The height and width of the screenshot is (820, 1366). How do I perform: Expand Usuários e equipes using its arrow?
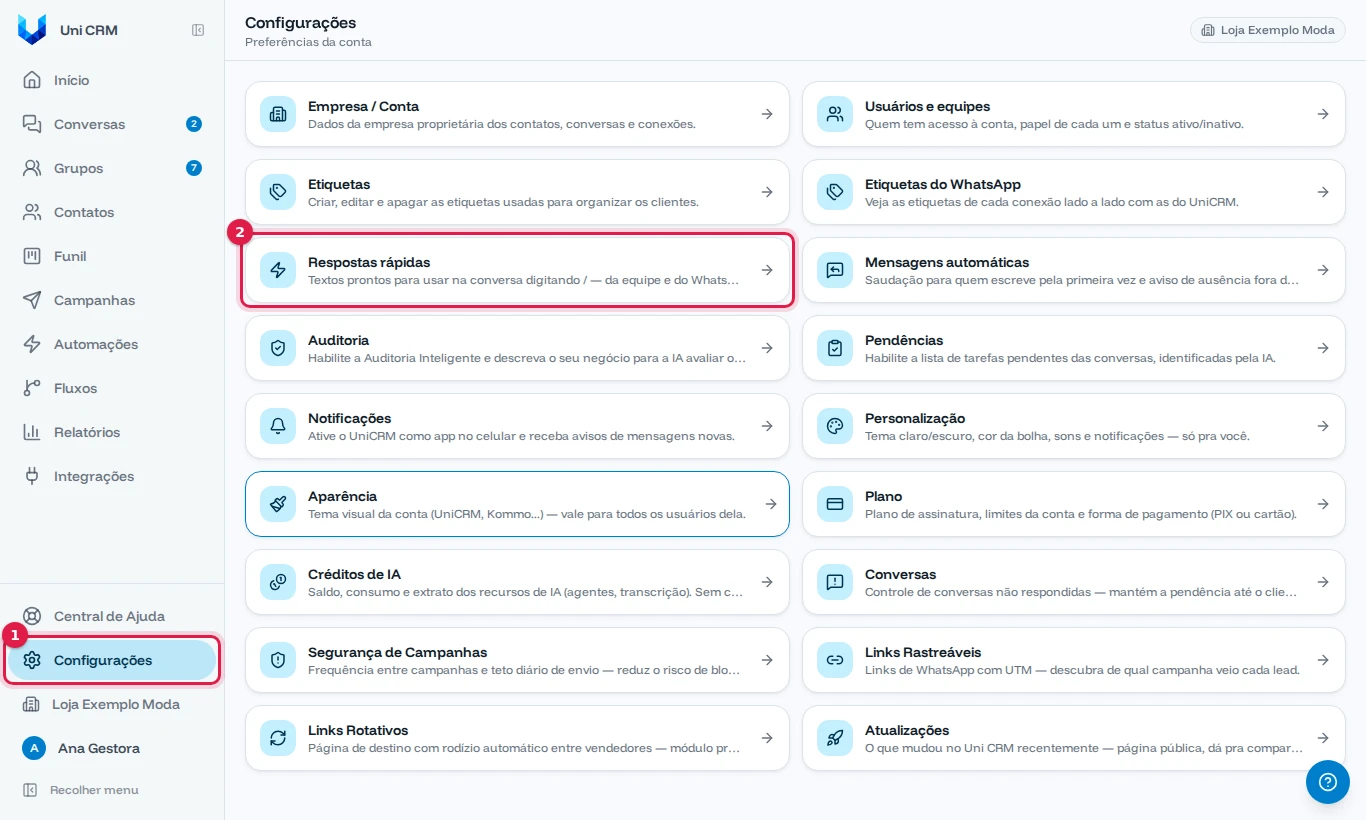[1323, 114]
